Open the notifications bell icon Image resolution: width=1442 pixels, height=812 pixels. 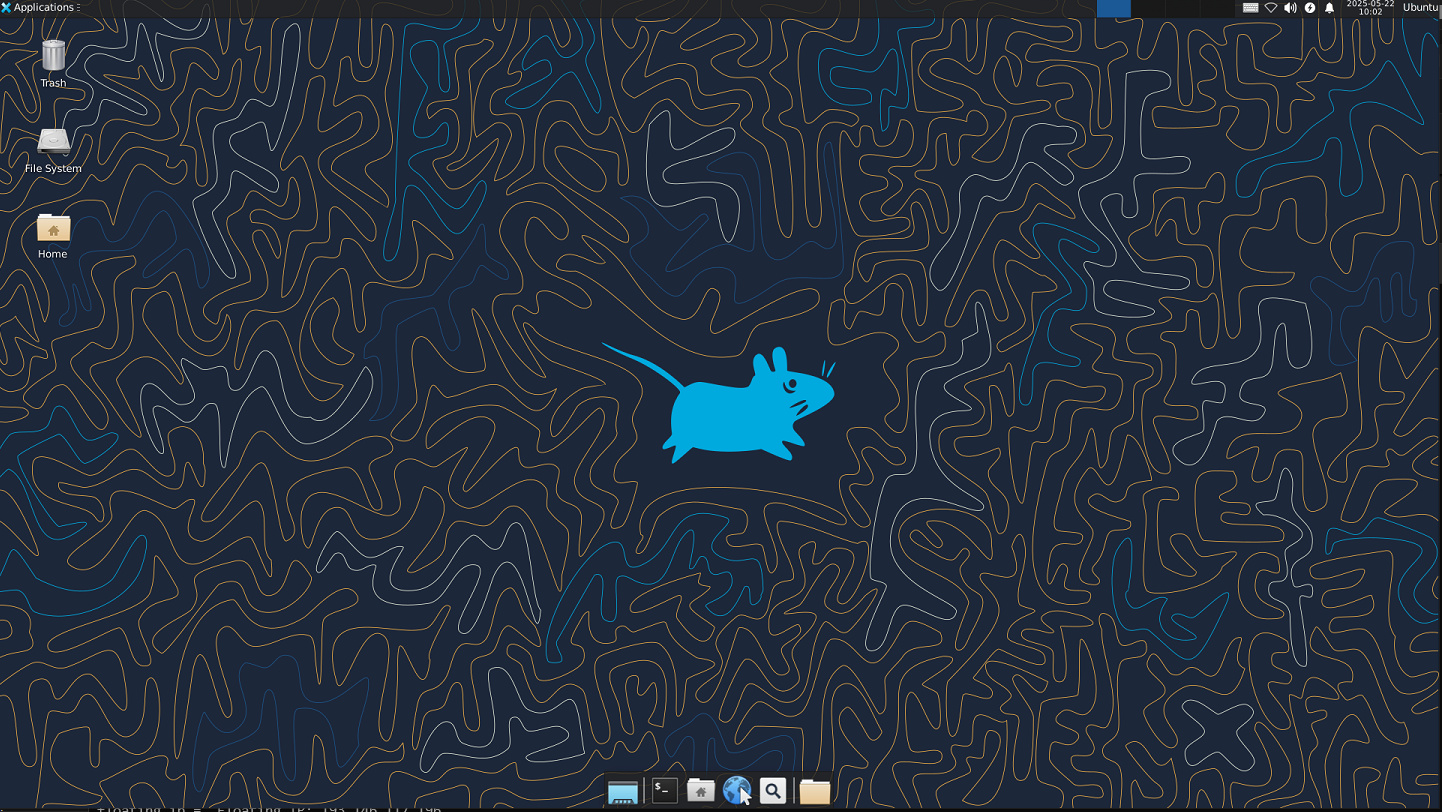[1329, 8]
